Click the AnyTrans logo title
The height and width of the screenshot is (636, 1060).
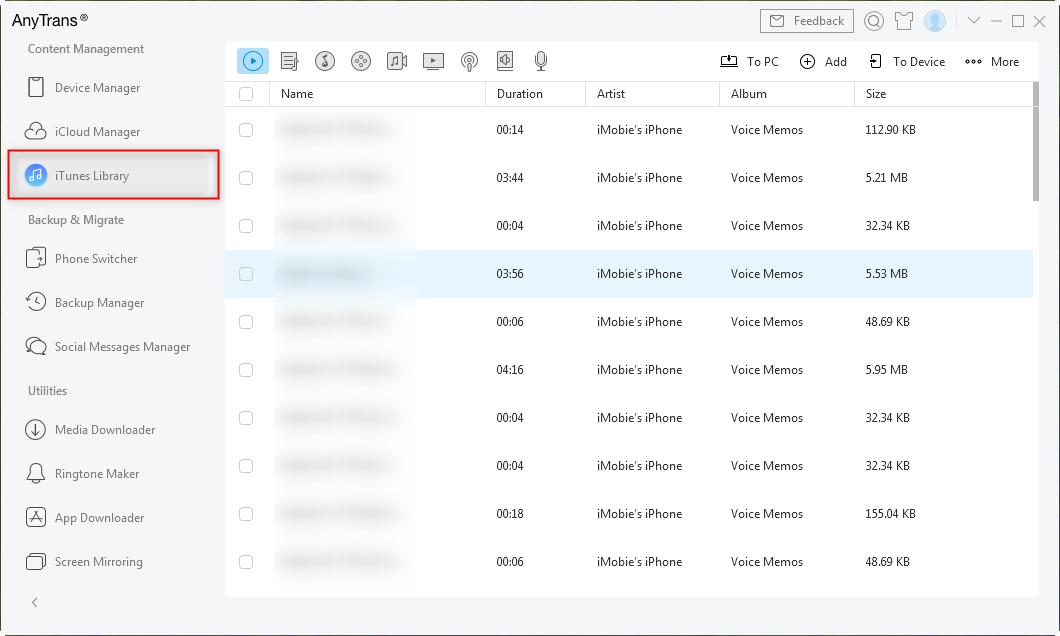[x=49, y=20]
